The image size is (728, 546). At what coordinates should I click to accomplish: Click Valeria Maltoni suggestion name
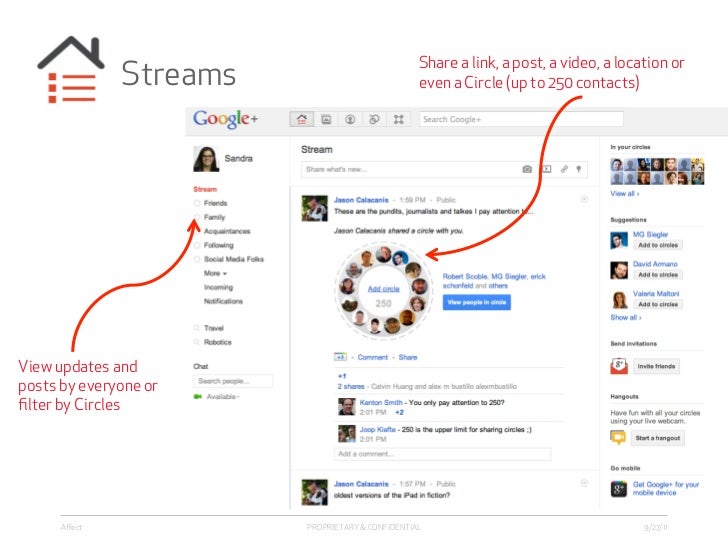pos(656,294)
